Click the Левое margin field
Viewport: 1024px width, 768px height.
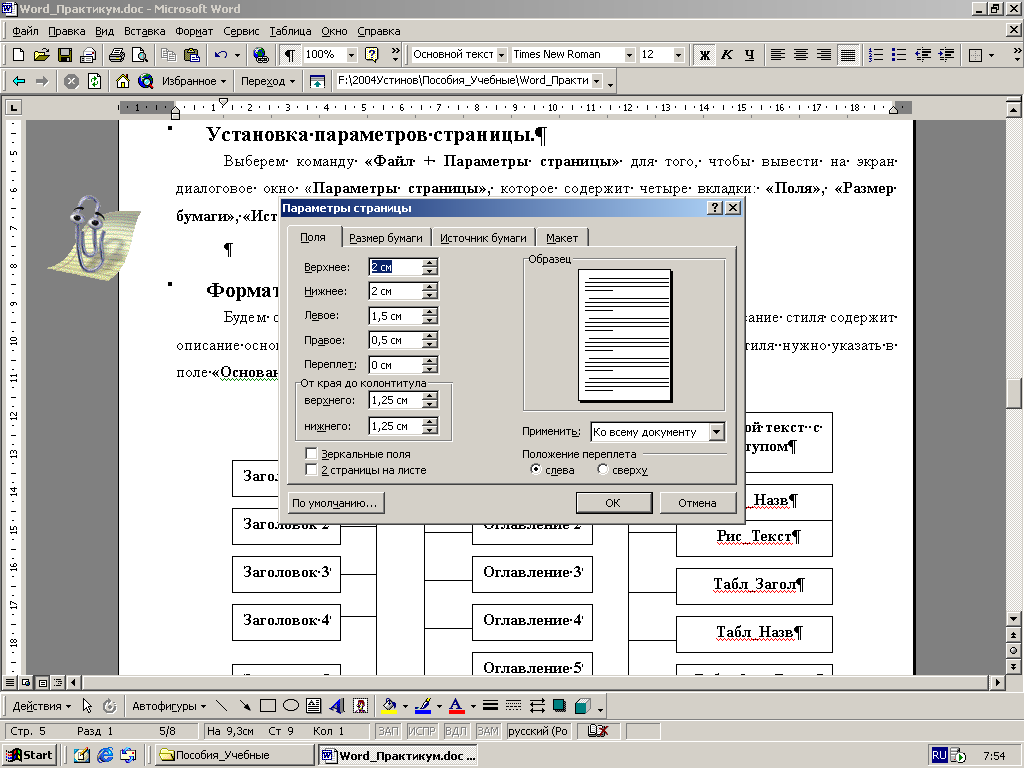coord(396,315)
